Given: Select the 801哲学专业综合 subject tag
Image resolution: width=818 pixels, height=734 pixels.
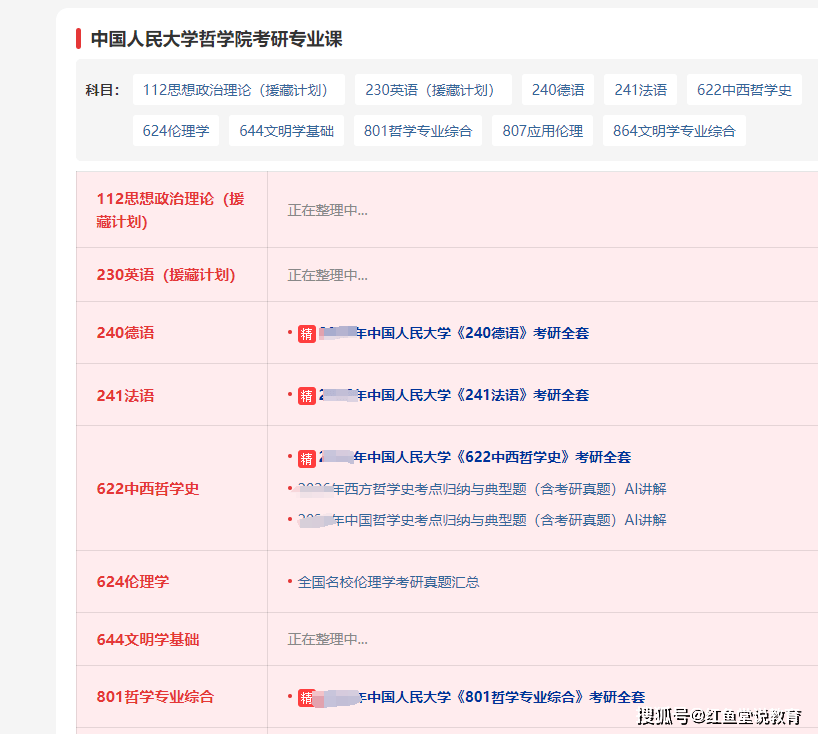Looking at the screenshot, I should point(418,130).
